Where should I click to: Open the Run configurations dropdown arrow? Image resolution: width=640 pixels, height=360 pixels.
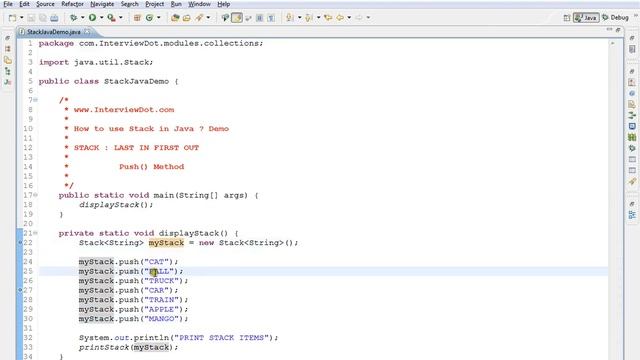[x=102, y=18]
